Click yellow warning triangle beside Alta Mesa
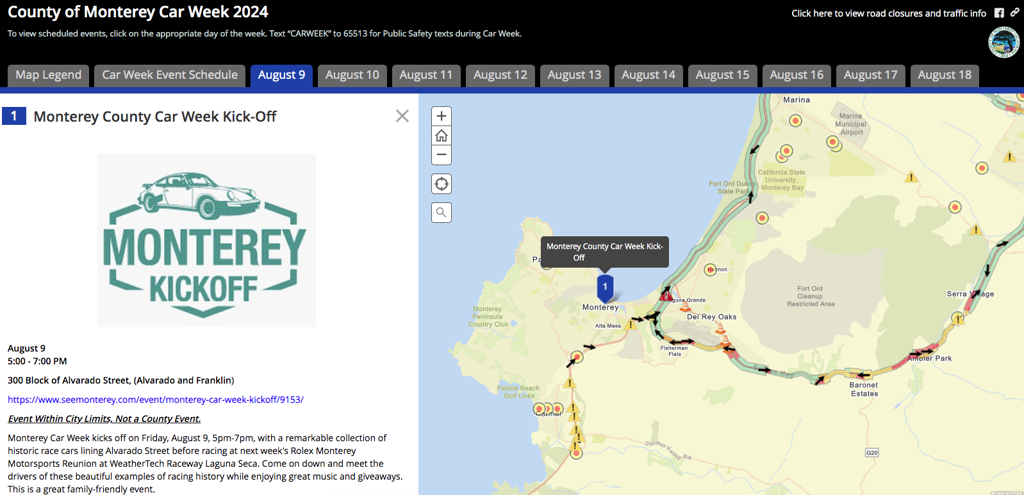Viewport: 1024px width, 495px height. pyautogui.click(x=631, y=324)
